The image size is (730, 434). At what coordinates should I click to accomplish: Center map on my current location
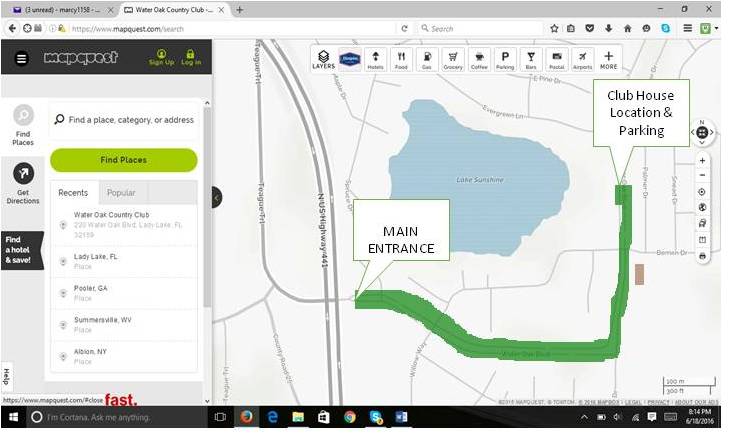coord(702,192)
